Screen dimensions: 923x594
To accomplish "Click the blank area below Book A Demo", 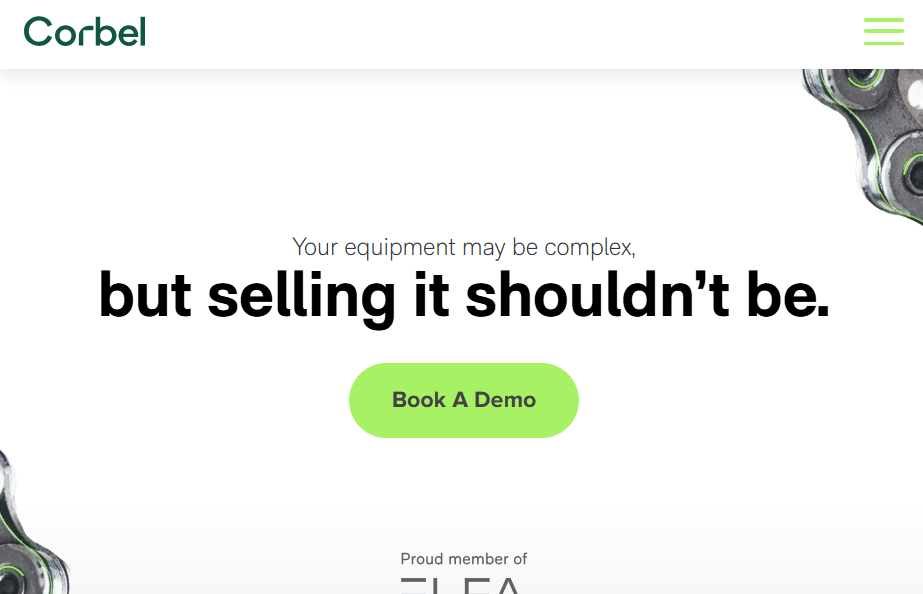I will (463, 490).
